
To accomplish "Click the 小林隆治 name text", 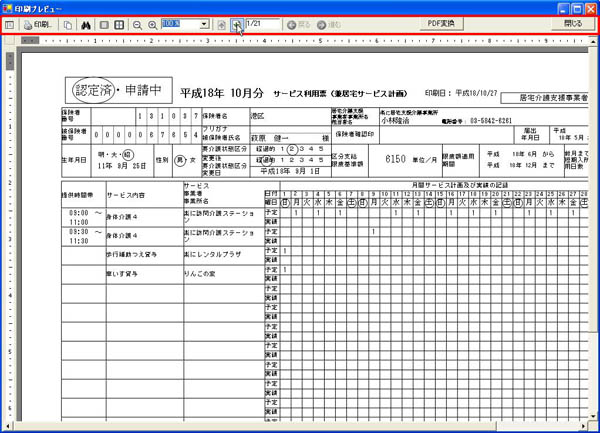I will pos(395,120).
